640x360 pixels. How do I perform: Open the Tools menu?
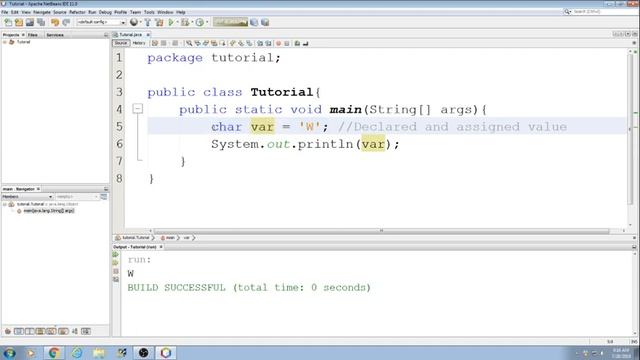(x=149, y=12)
